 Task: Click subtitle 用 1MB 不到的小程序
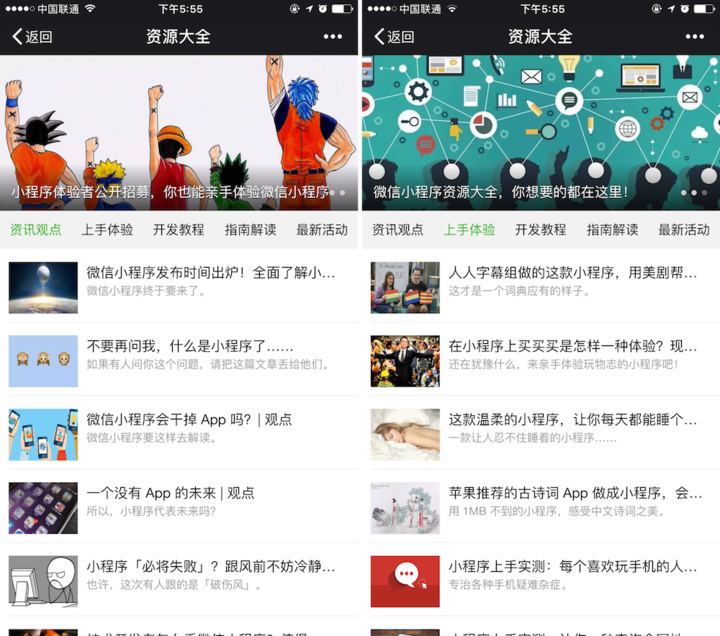point(557,512)
